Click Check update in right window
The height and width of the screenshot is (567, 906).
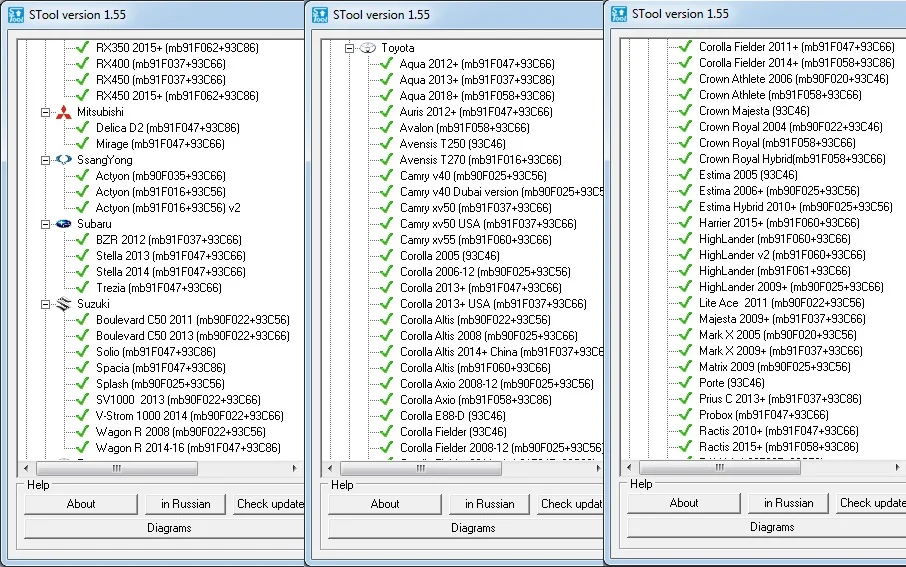(871, 503)
